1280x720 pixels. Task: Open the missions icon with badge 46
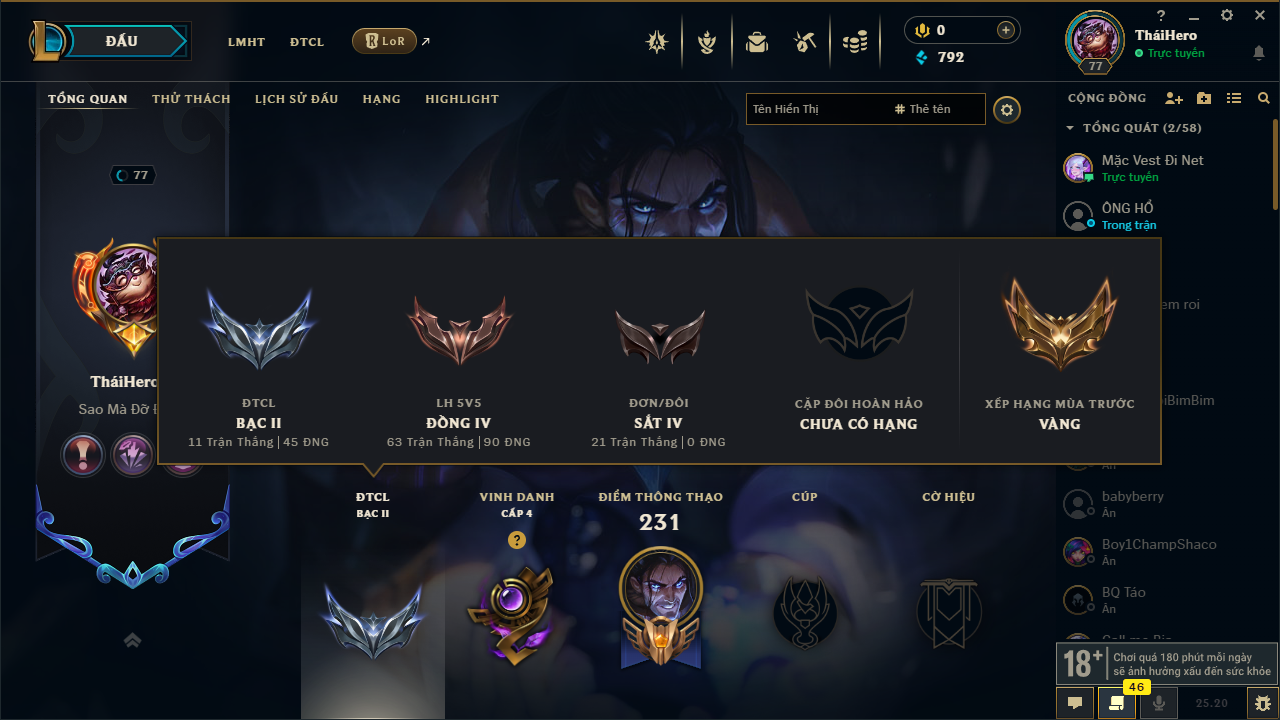[x=1116, y=703]
